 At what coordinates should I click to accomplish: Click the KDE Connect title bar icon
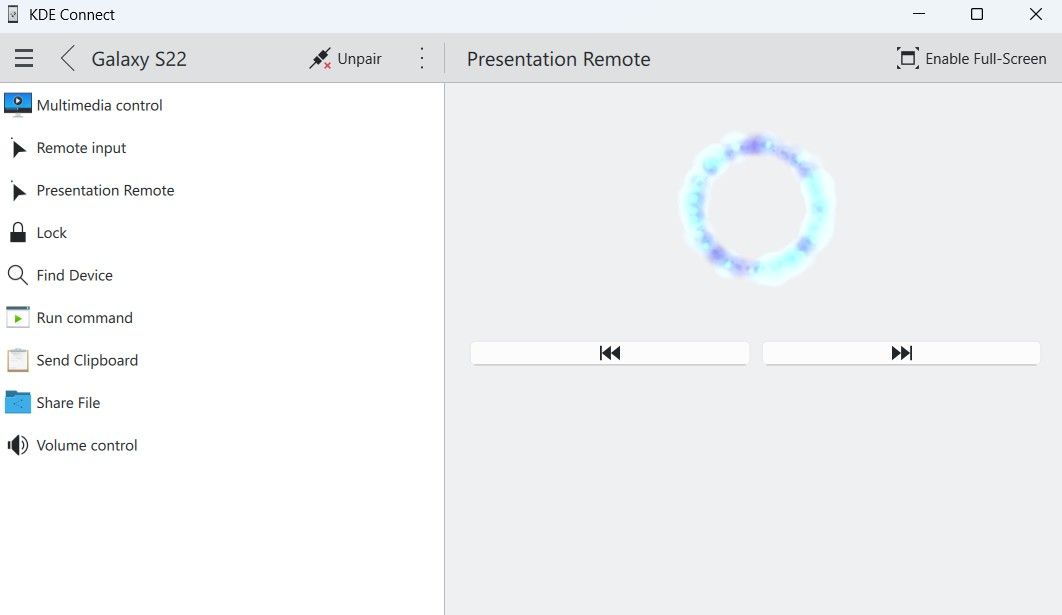13,14
